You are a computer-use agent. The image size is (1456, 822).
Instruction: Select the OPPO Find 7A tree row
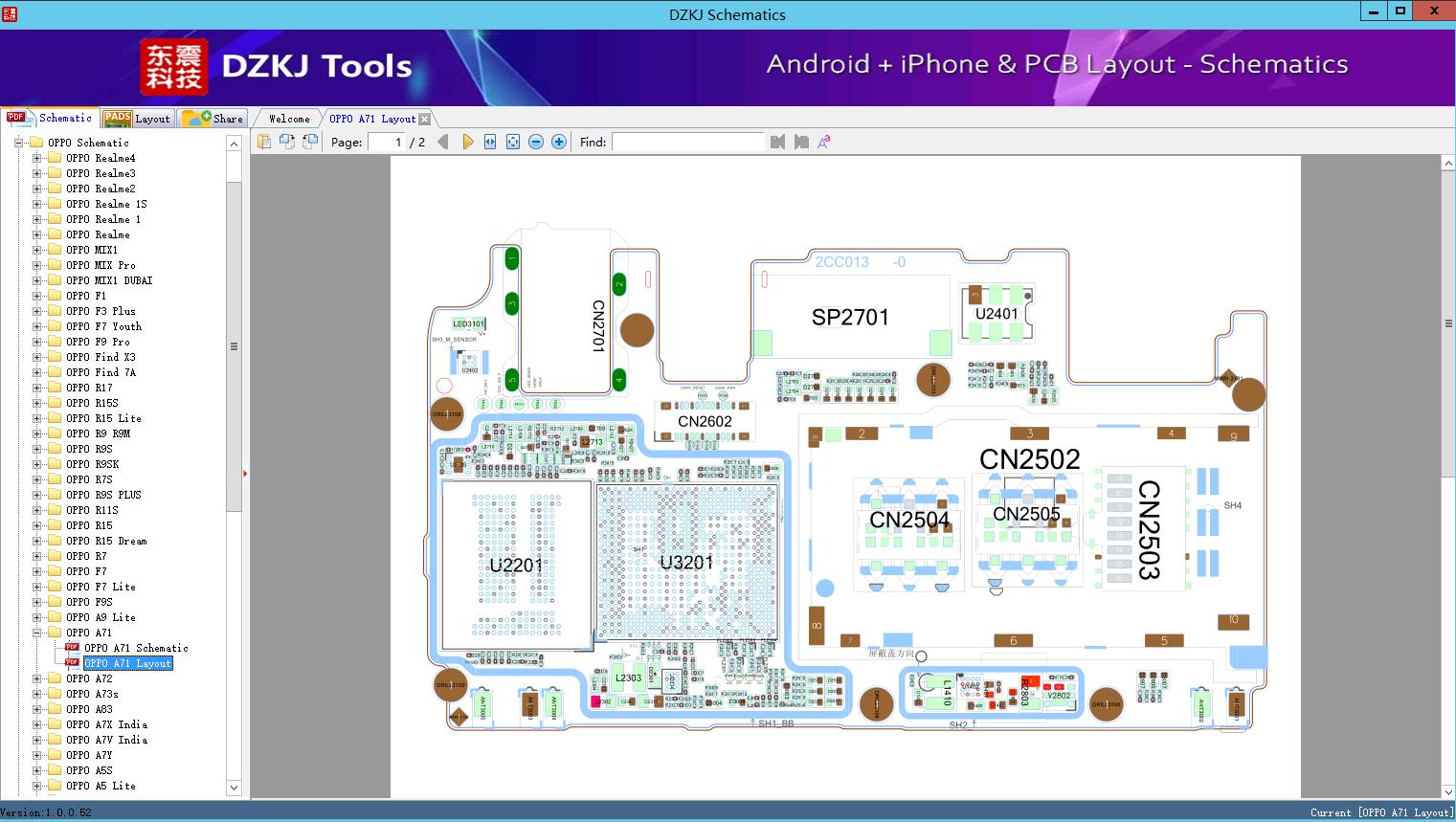point(101,372)
